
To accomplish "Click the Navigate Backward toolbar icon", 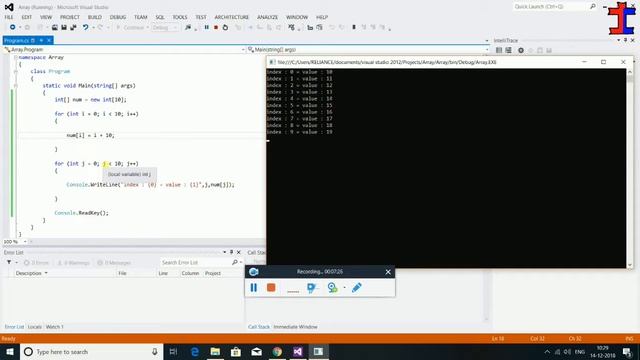I will point(13,27).
